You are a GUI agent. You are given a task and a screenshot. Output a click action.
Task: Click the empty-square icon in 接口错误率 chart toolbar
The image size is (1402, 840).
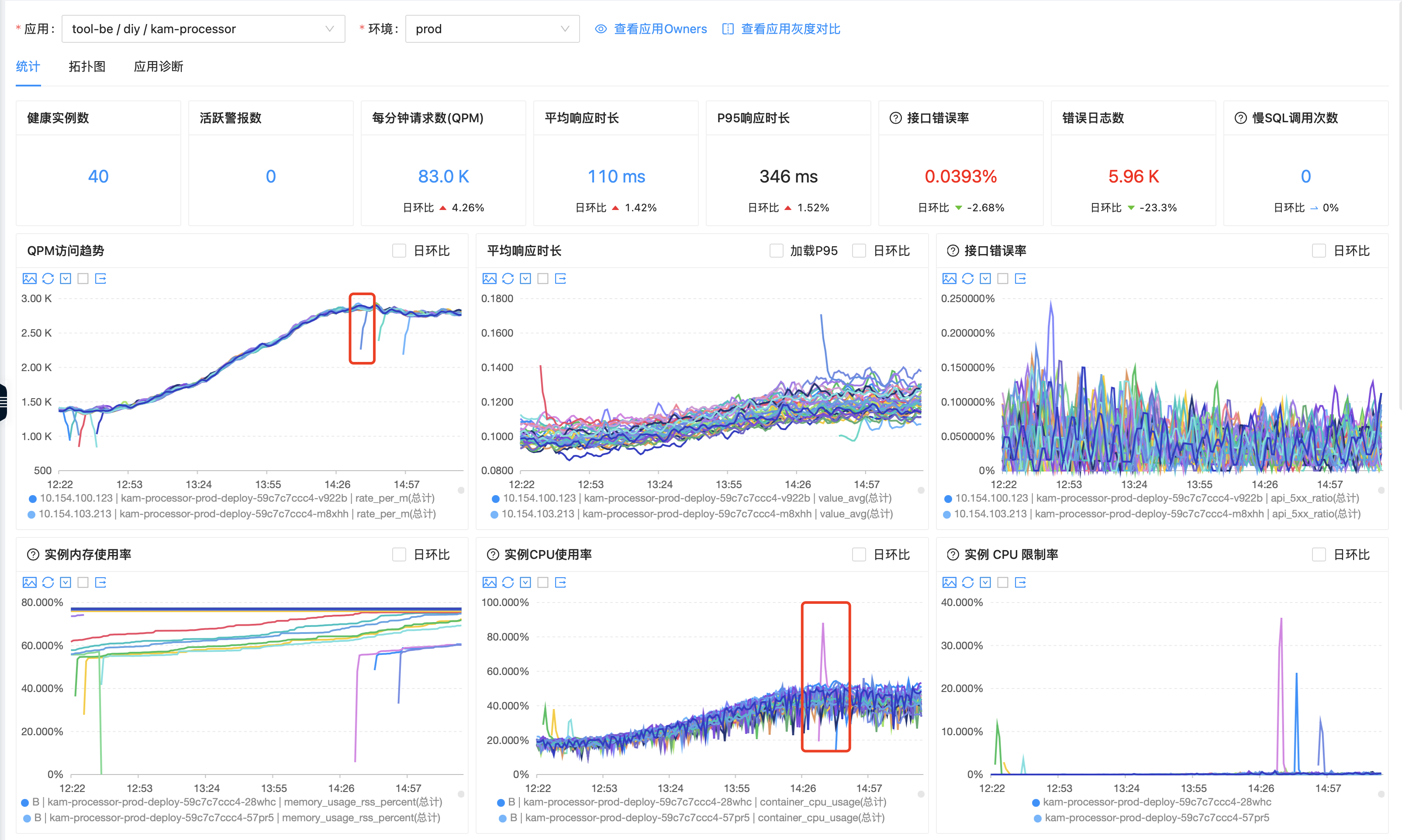[x=1003, y=279]
